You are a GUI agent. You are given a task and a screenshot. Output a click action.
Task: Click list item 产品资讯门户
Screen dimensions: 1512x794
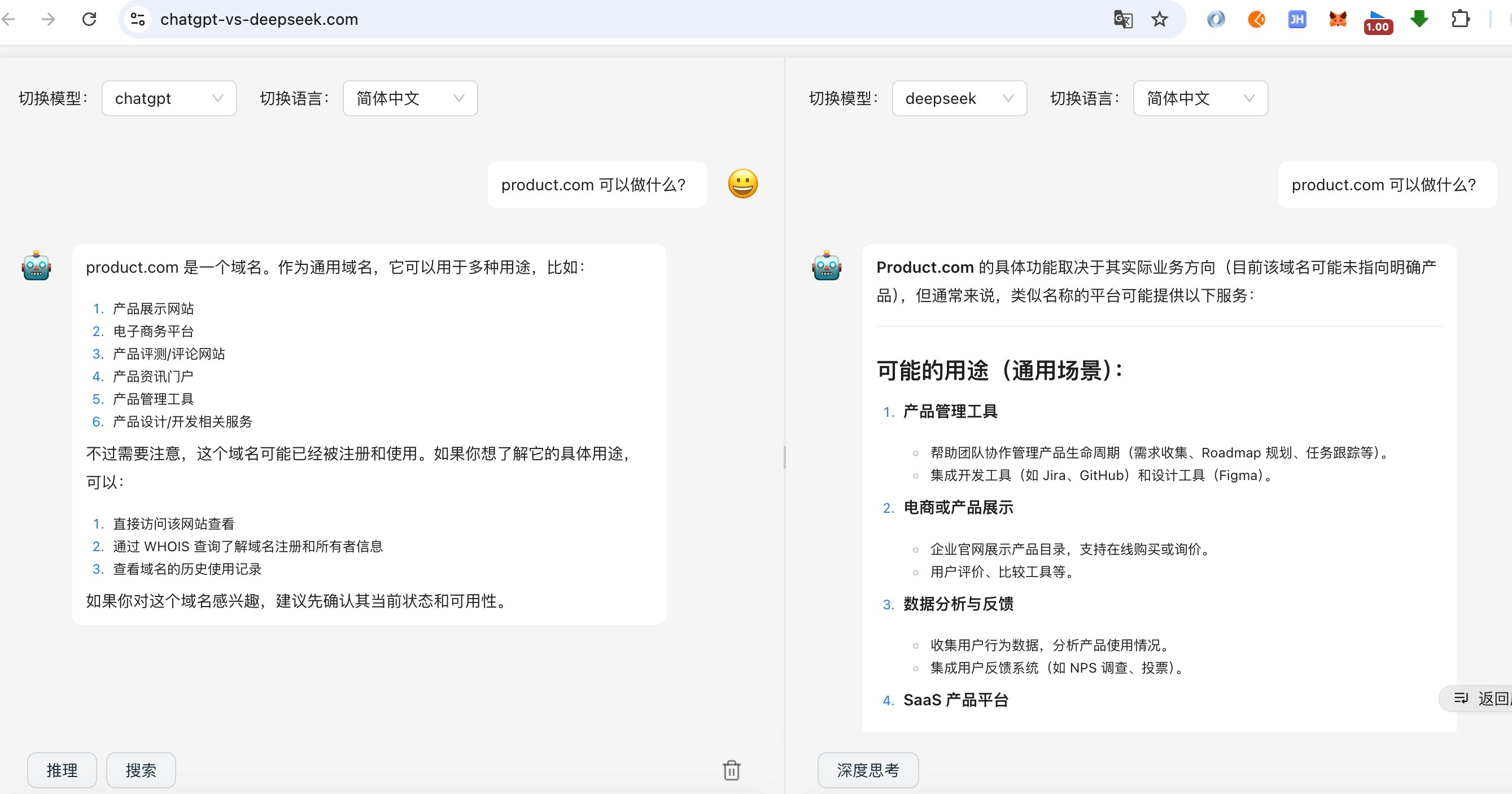pyautogui.click(x=153, y=376)
